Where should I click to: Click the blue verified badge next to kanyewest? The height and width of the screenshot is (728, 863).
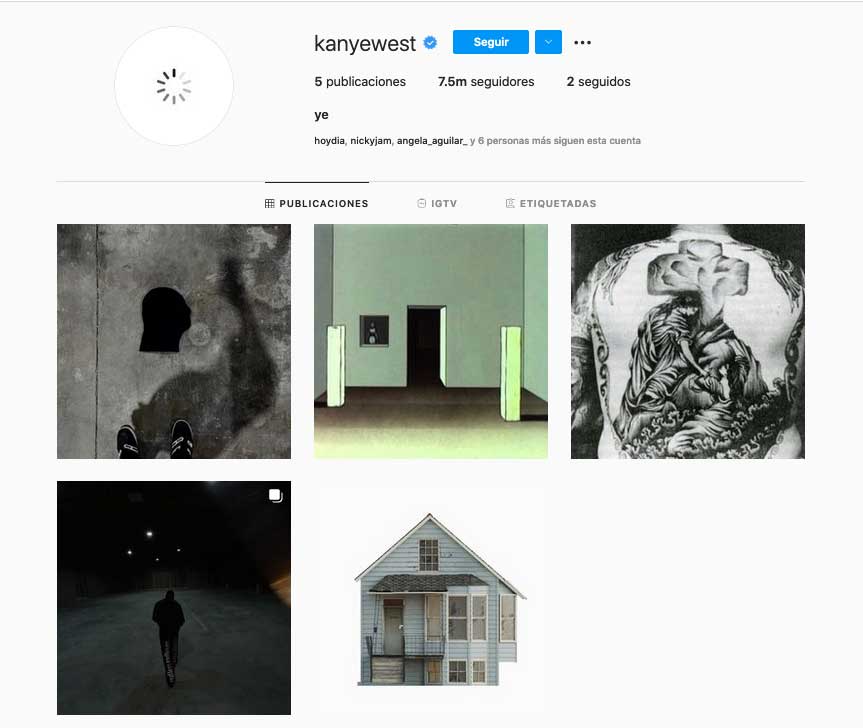click(430, 42)
